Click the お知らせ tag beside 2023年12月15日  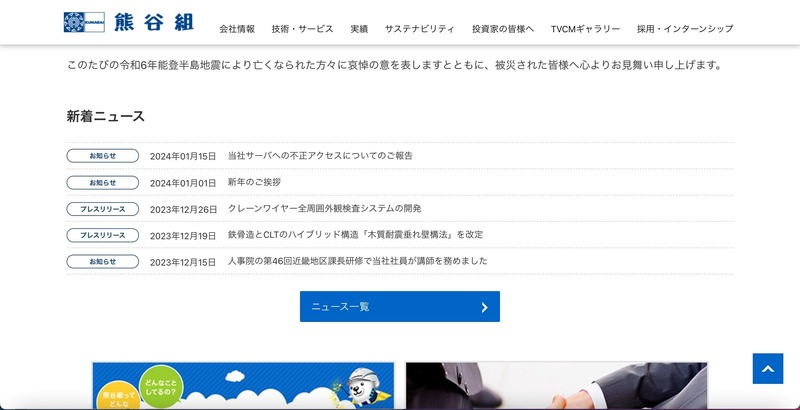(102, 262)
